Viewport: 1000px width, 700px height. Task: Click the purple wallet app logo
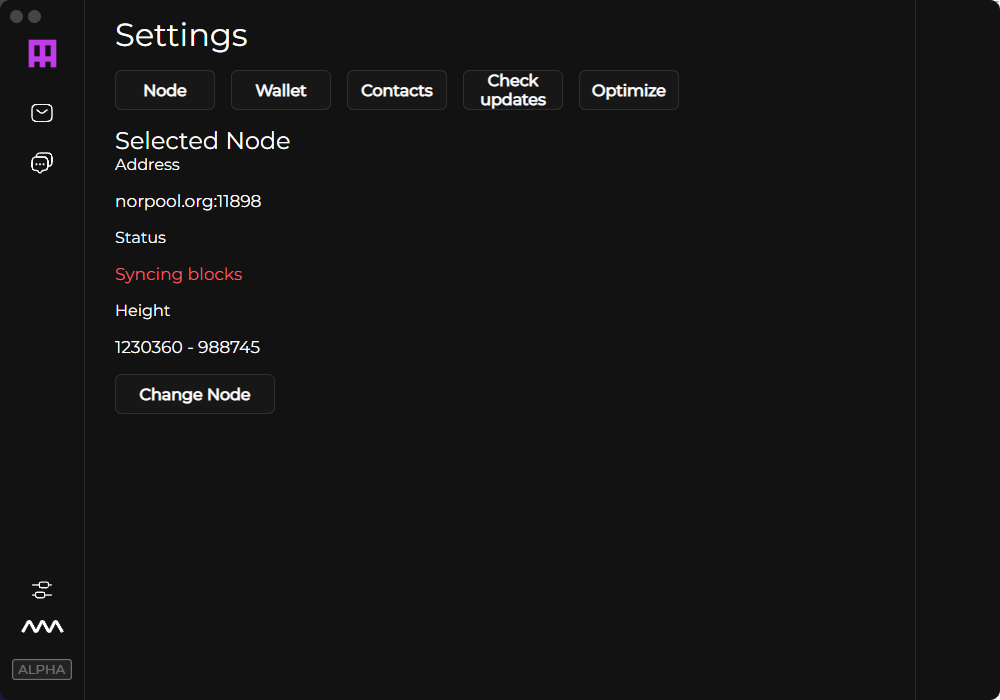coord(42,54)
